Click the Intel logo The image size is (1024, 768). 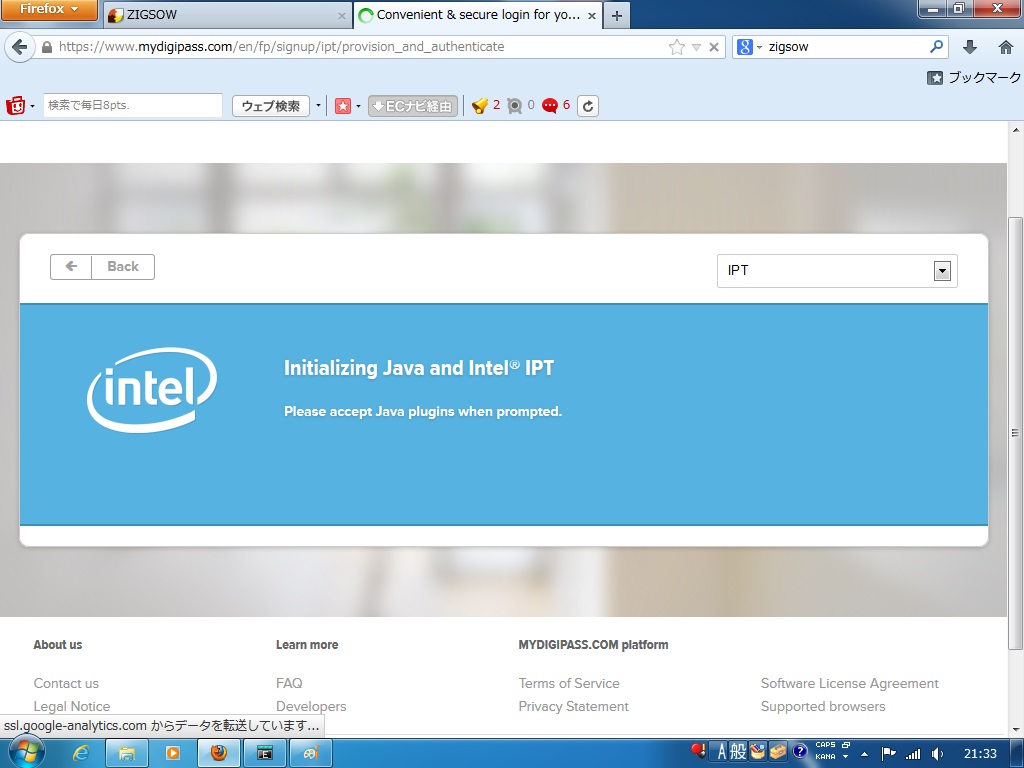coord(152,390)
